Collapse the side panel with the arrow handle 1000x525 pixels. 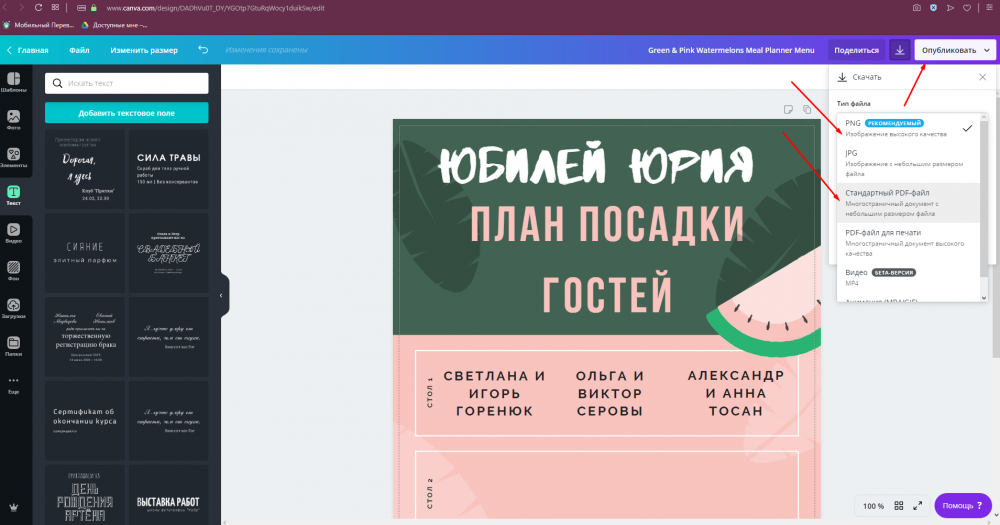[x=221, y=295]
